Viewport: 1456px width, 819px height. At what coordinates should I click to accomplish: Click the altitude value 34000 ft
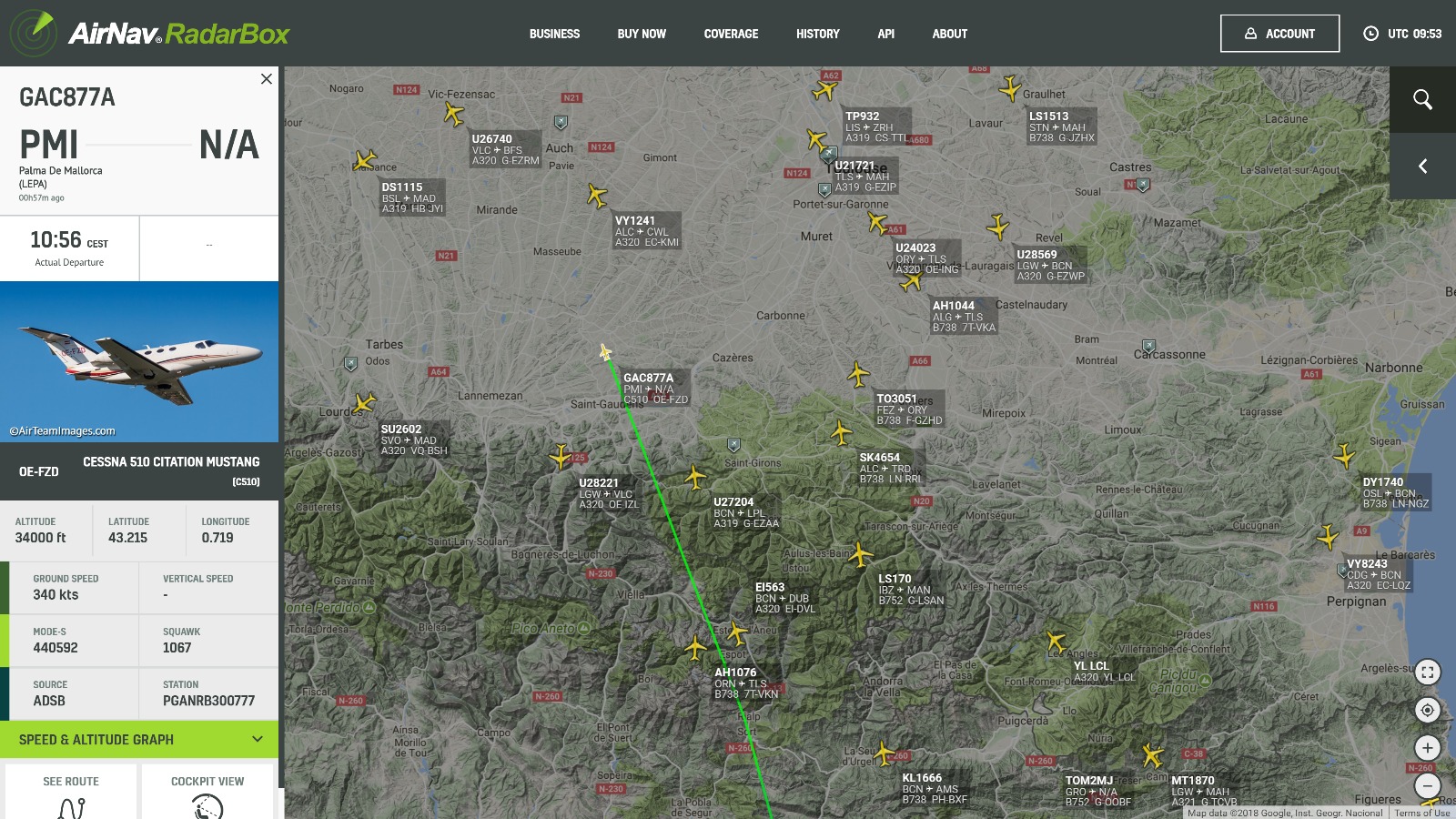coord(41,538)
